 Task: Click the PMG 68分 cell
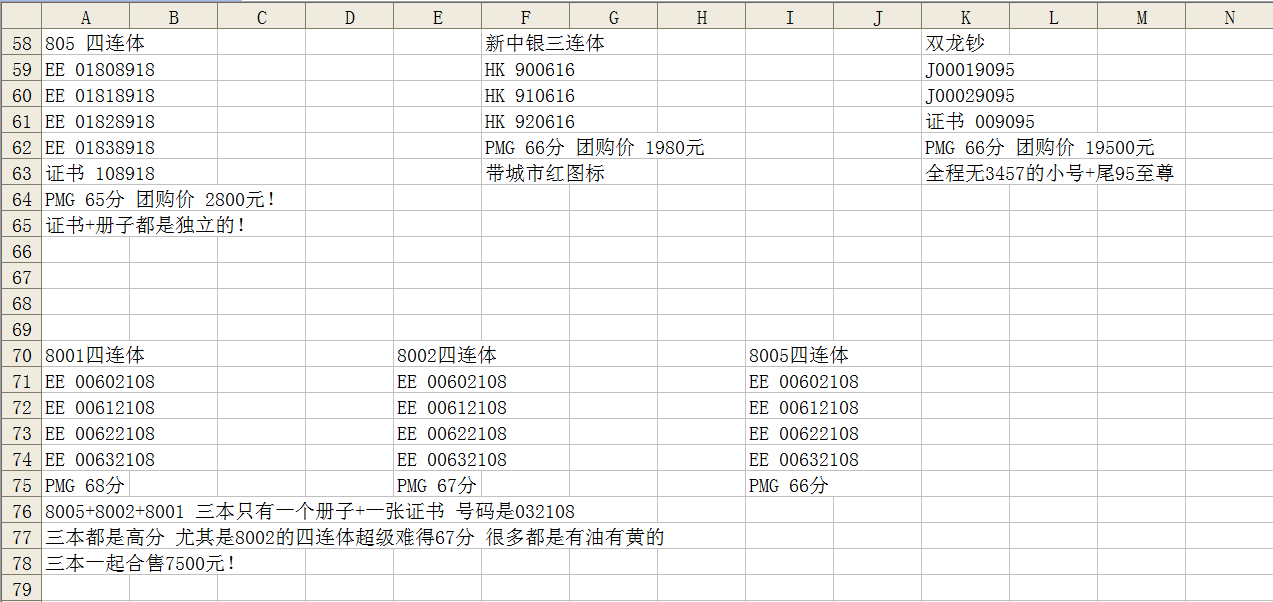click(x=85, y=486)
